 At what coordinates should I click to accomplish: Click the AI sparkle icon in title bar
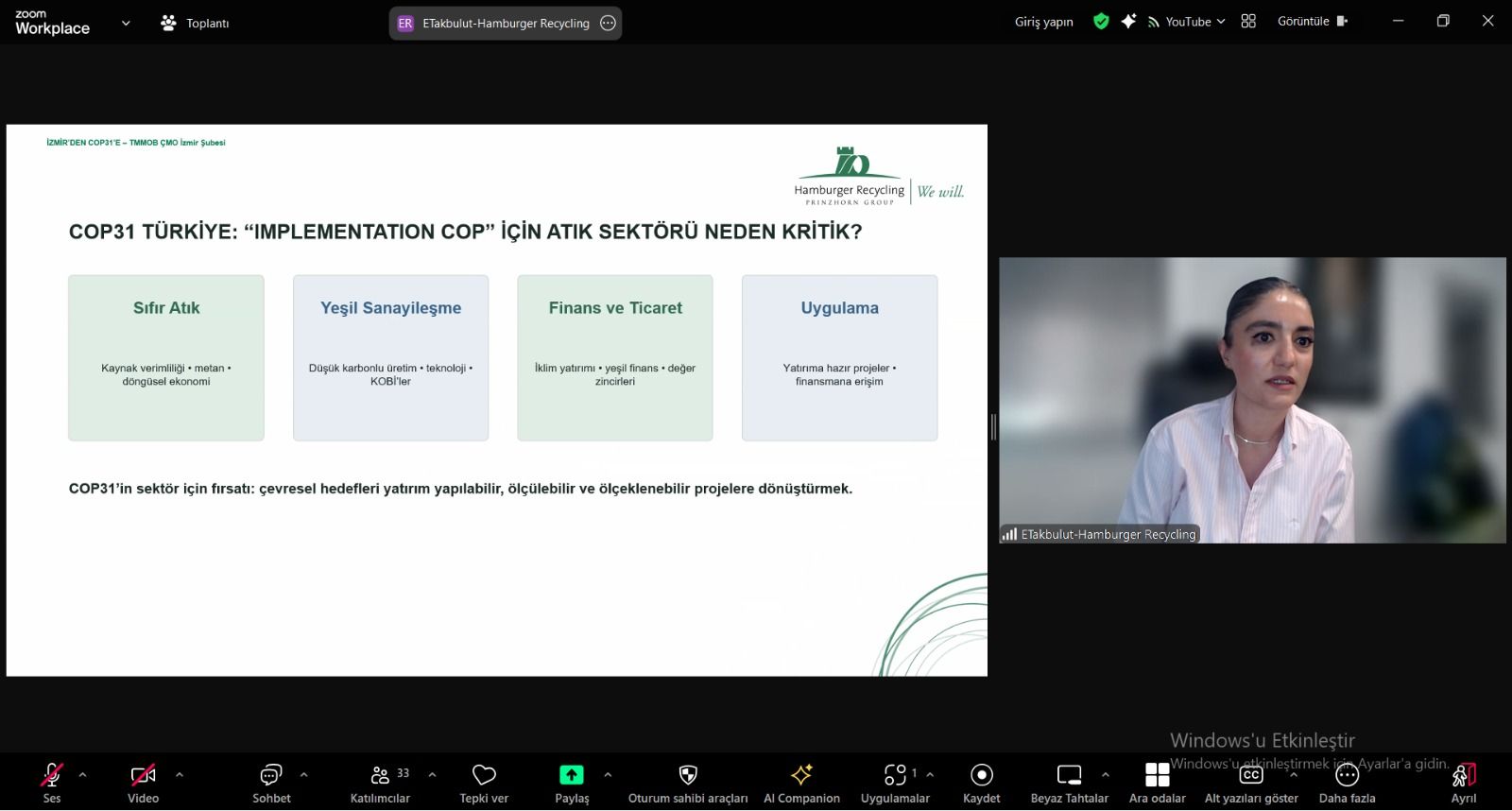[x=1128, y=21]
